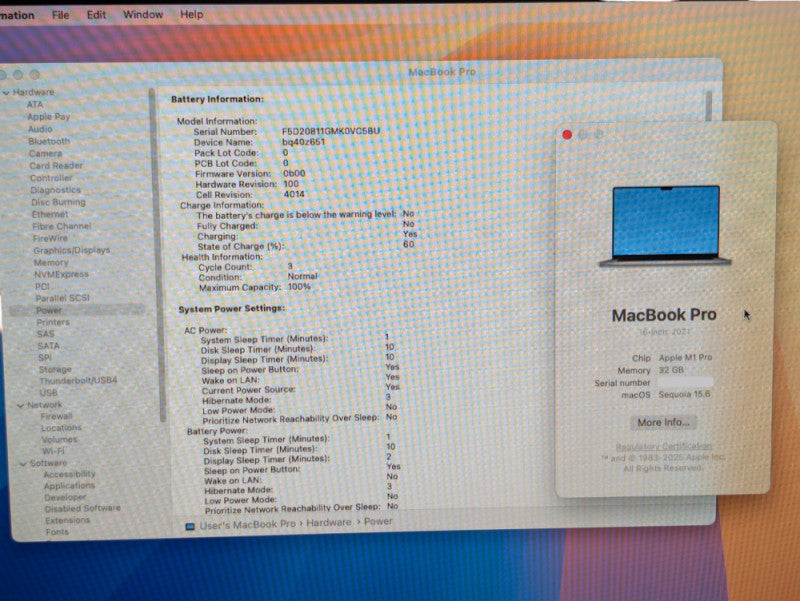Select Accessibility under Software

[69, 474]
